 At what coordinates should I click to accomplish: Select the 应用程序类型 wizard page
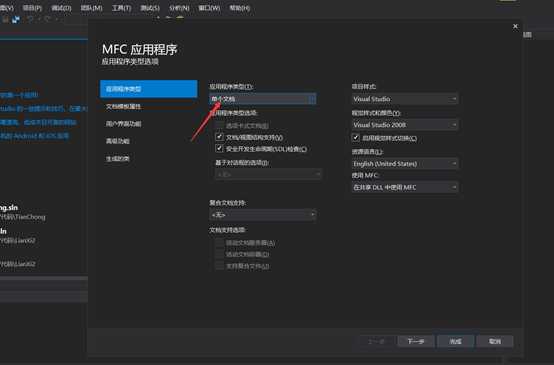click(x=149, y=89)
